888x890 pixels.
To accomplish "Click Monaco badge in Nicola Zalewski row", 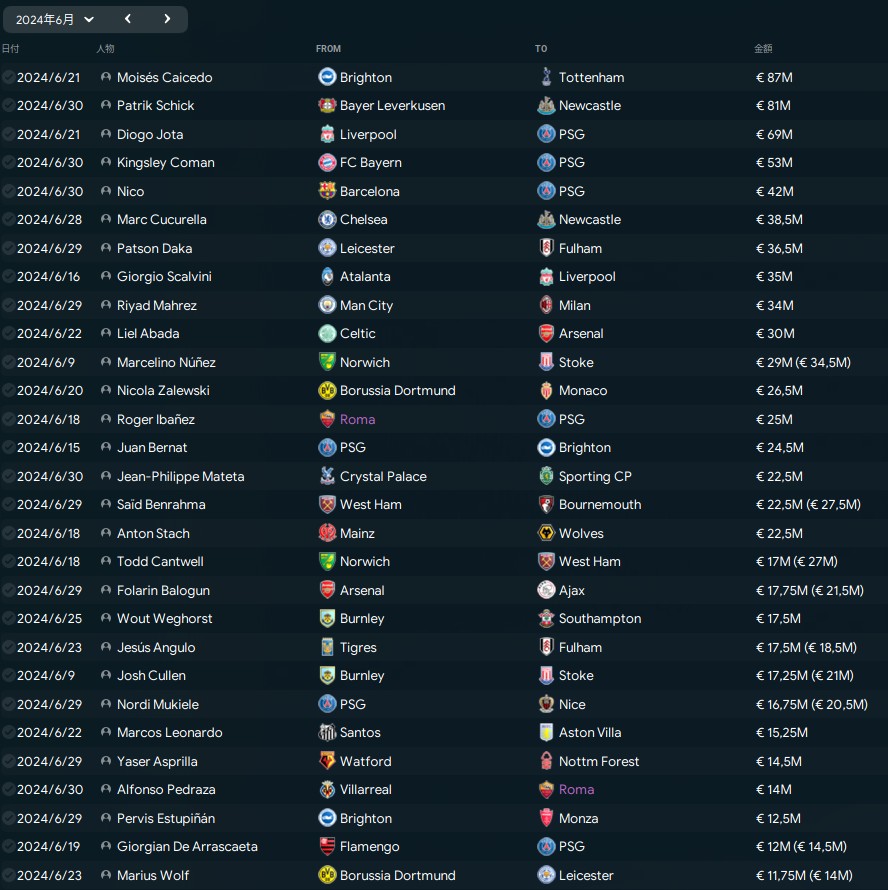I will 546,391.
